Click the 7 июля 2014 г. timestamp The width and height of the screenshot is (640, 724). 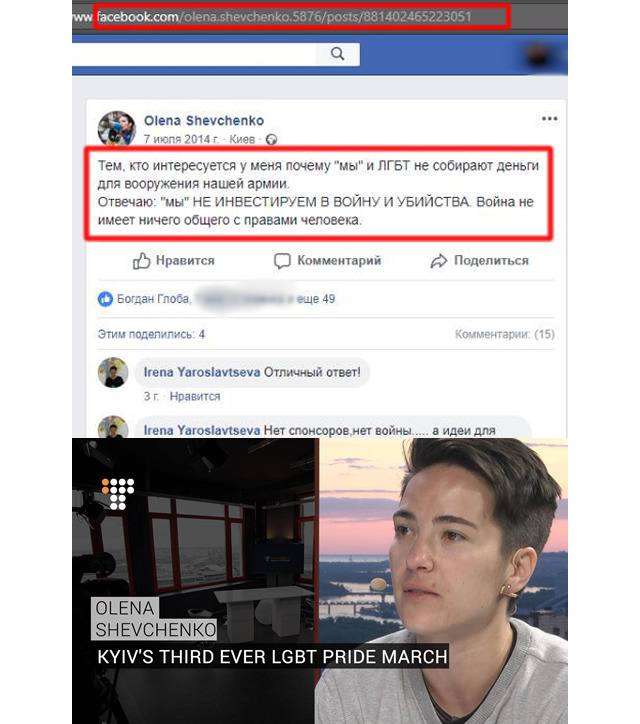pos(181,139)
